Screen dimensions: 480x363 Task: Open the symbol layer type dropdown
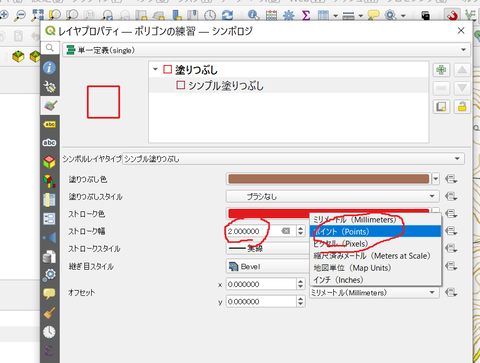pos(293,159)
